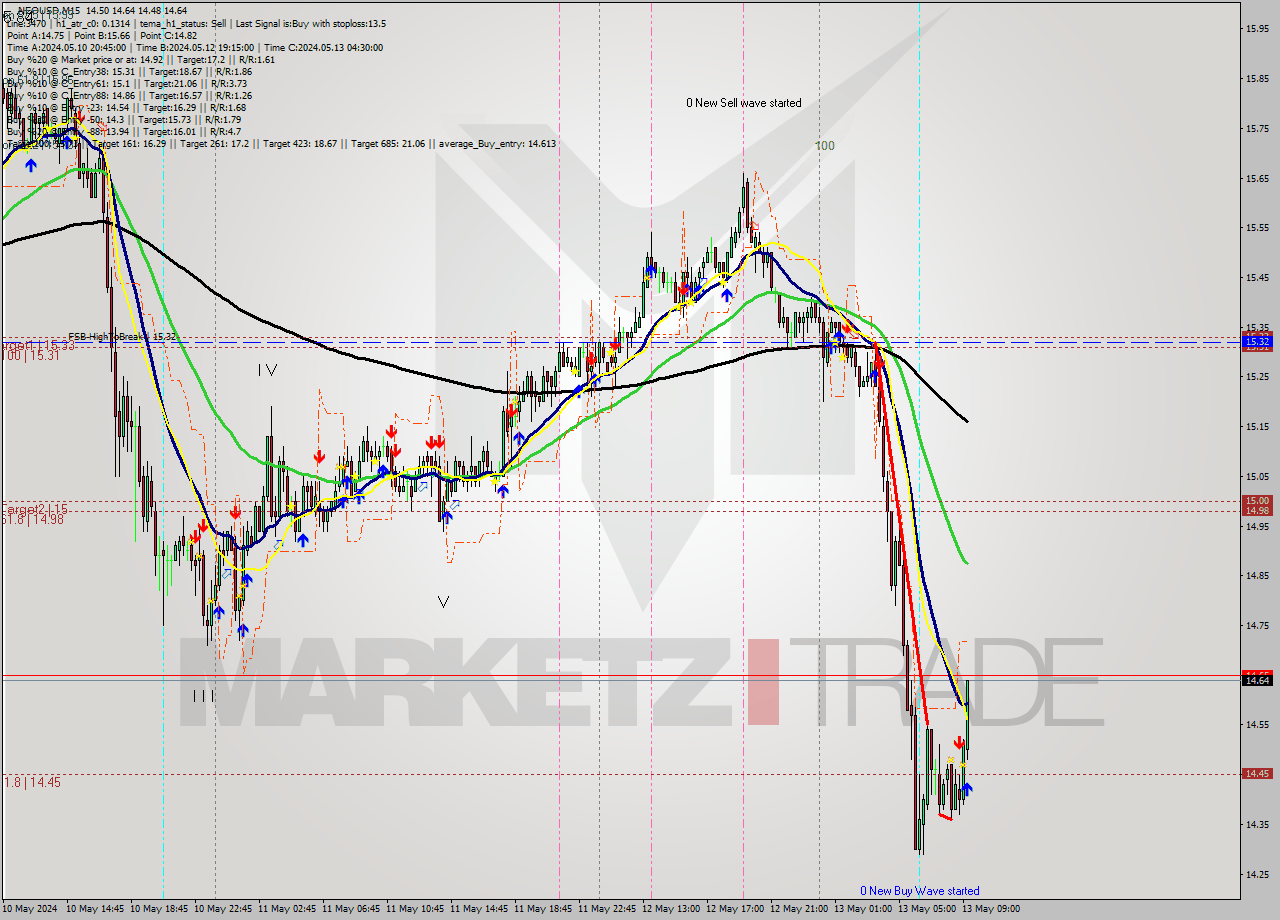Click the '13 May 05:00' time axis label
The height and width of the screenshot is (920, 1280).
point(926,909)
